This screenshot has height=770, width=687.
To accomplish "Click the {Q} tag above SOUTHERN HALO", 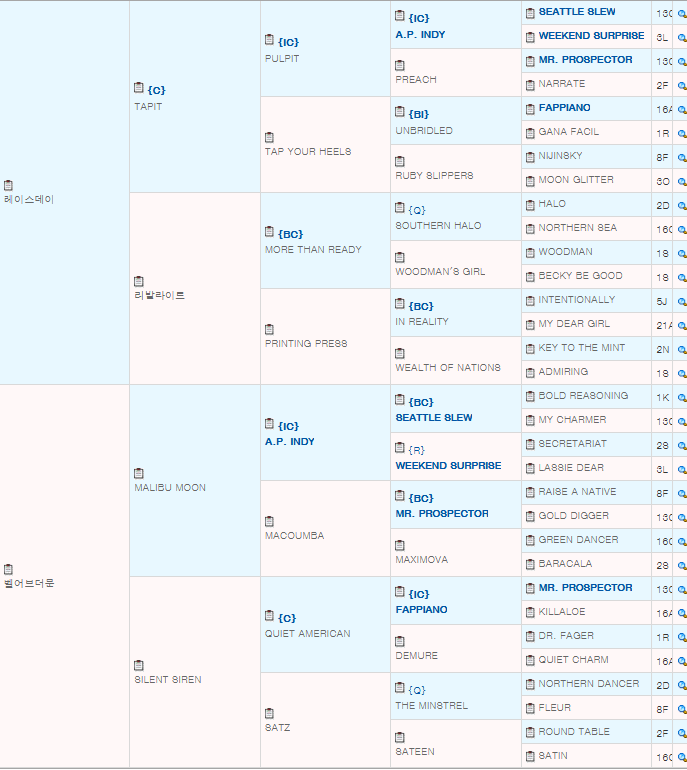I will [417, 211].
